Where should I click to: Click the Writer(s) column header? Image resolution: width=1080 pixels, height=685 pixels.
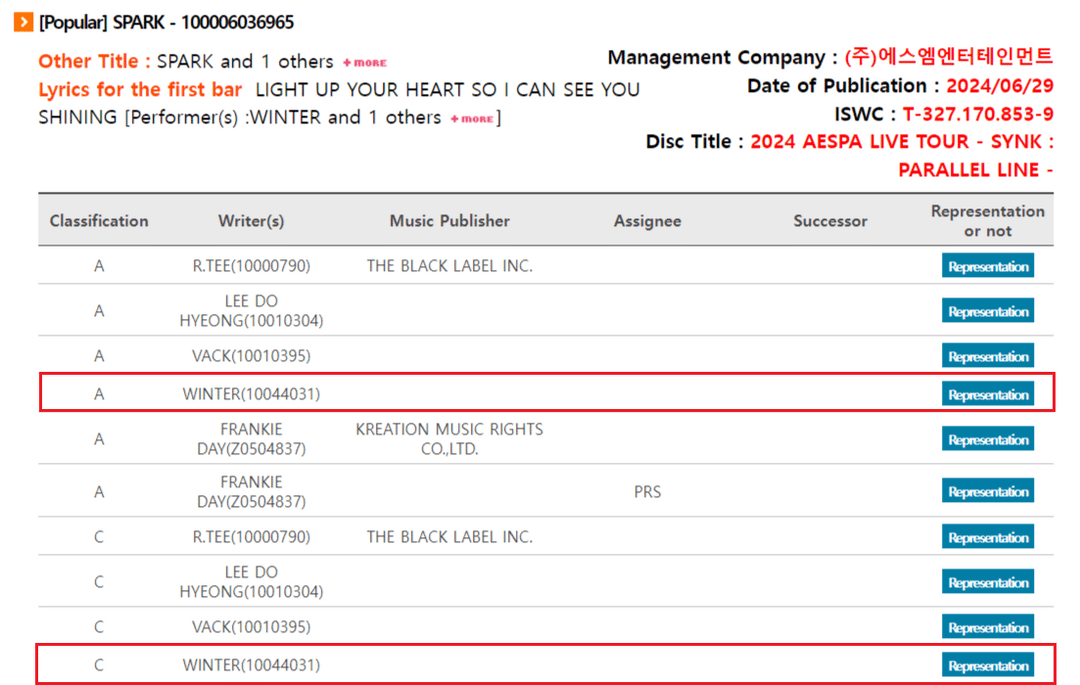(251, 221)
